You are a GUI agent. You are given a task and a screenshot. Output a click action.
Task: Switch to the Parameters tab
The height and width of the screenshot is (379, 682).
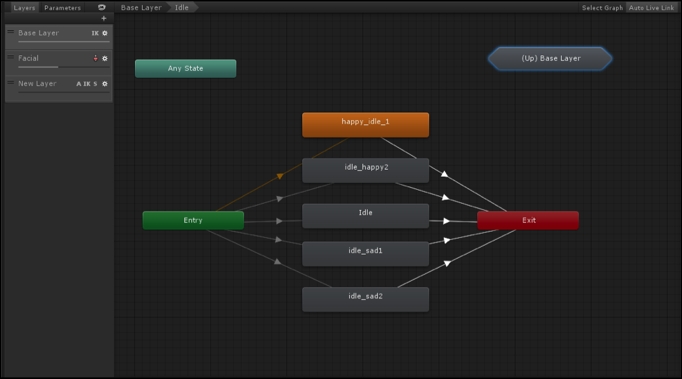(62, 7)
